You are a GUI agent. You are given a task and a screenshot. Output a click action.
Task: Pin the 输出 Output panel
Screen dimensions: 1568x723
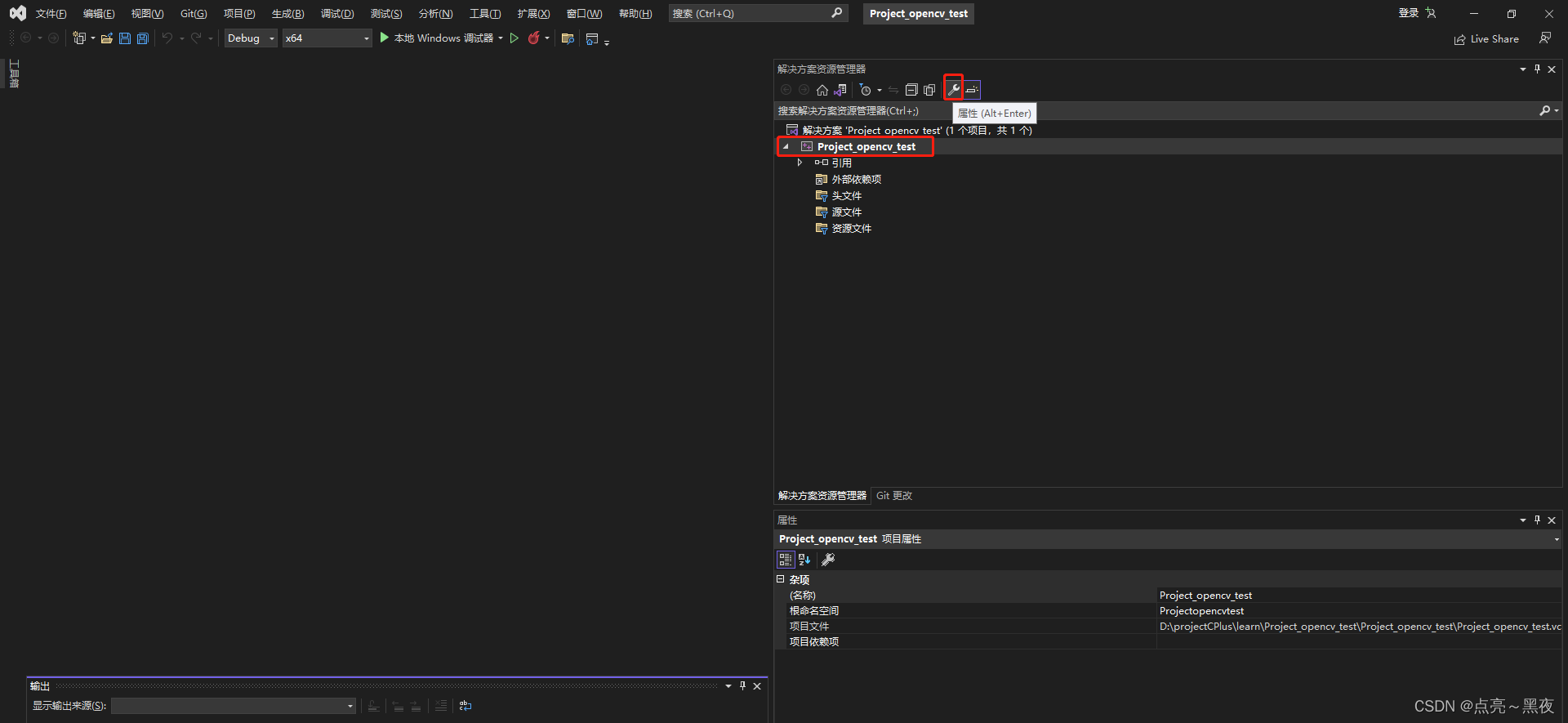(742, 686)
